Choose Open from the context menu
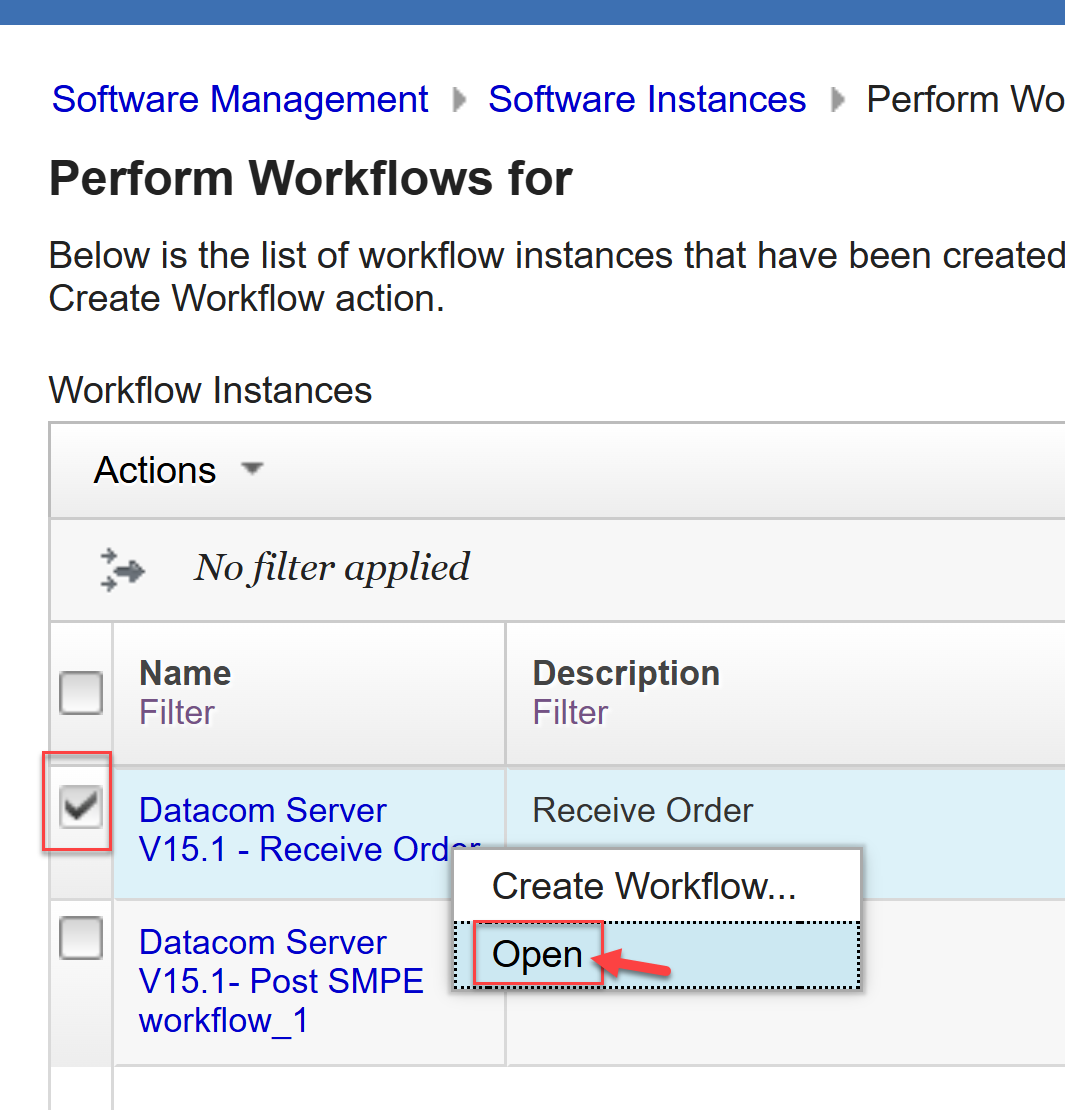 (x=538, y=955)
